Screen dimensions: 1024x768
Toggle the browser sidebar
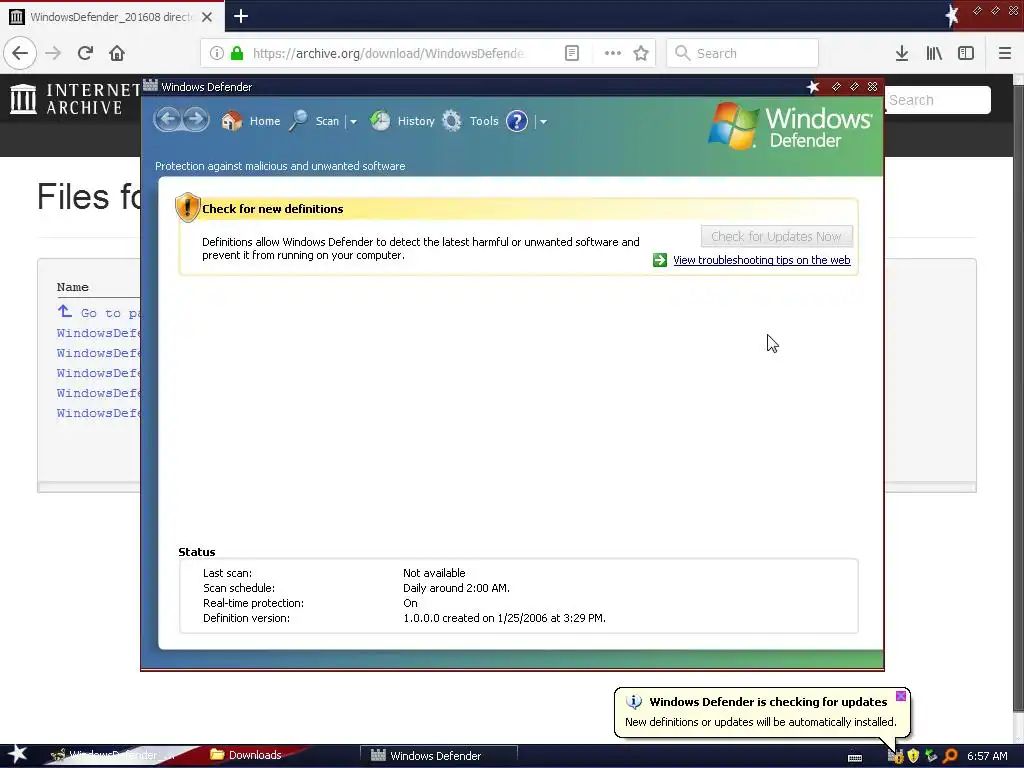tap(966, 53)
